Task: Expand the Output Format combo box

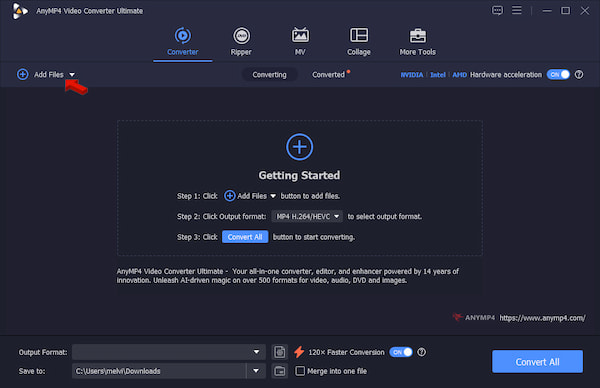Action: (169, 352)
